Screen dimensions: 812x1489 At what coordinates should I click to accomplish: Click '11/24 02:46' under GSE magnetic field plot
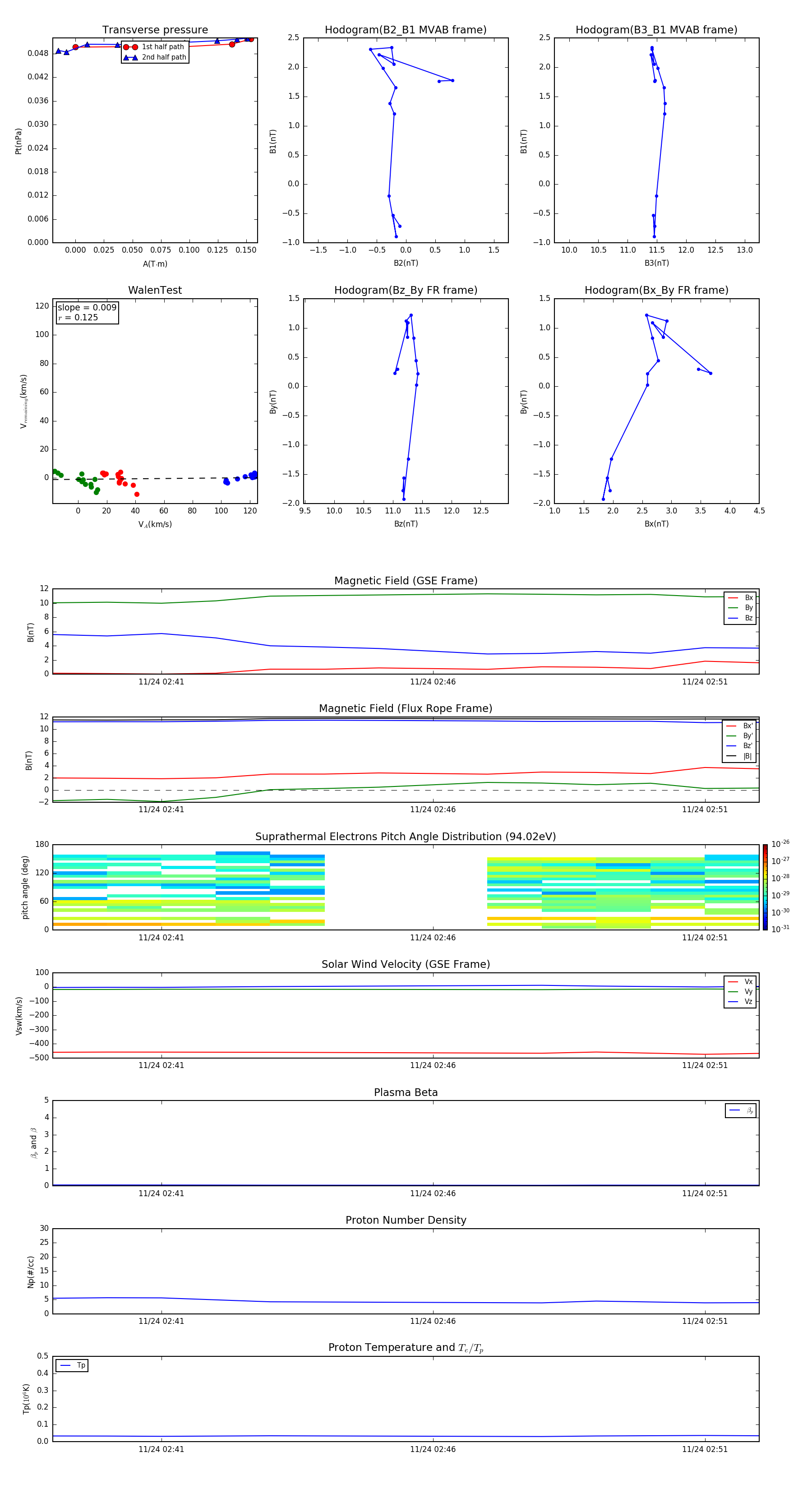tap(433, 682)
